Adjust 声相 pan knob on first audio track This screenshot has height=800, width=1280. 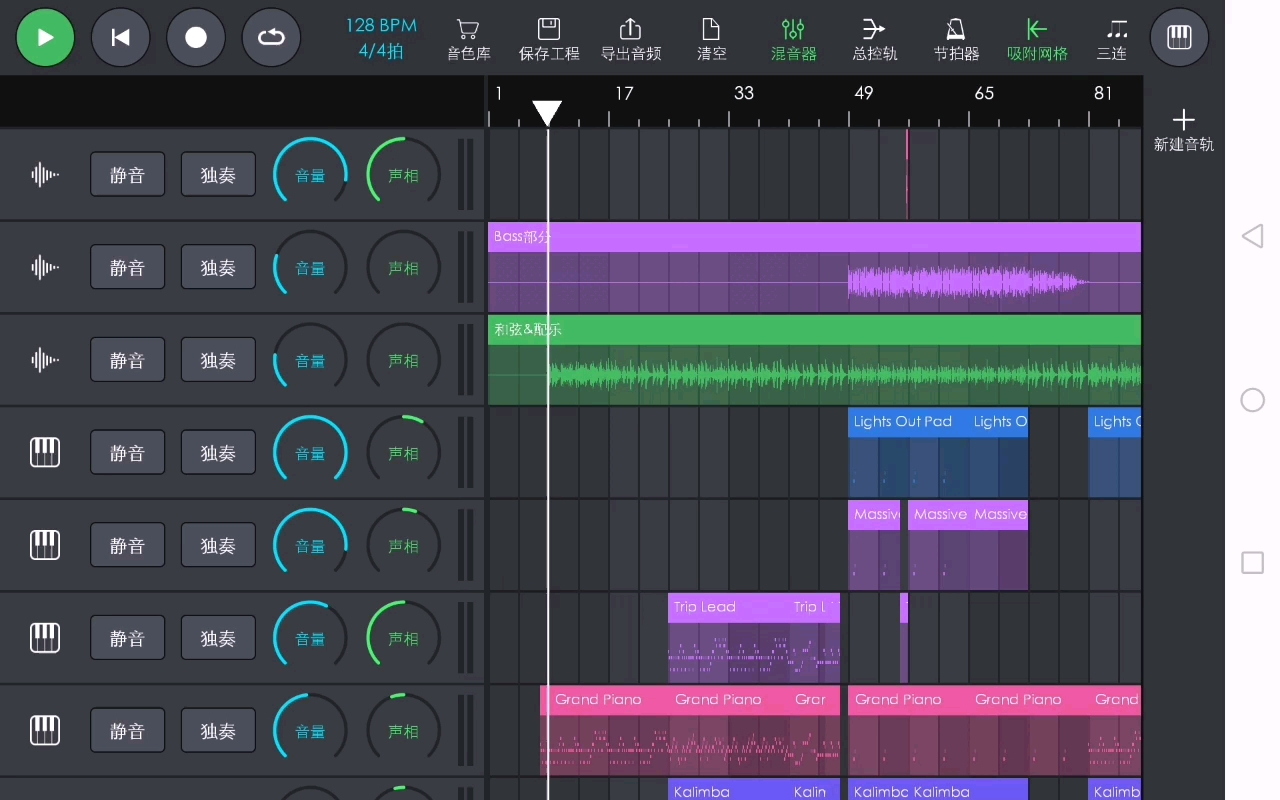(x=403, y=175)
